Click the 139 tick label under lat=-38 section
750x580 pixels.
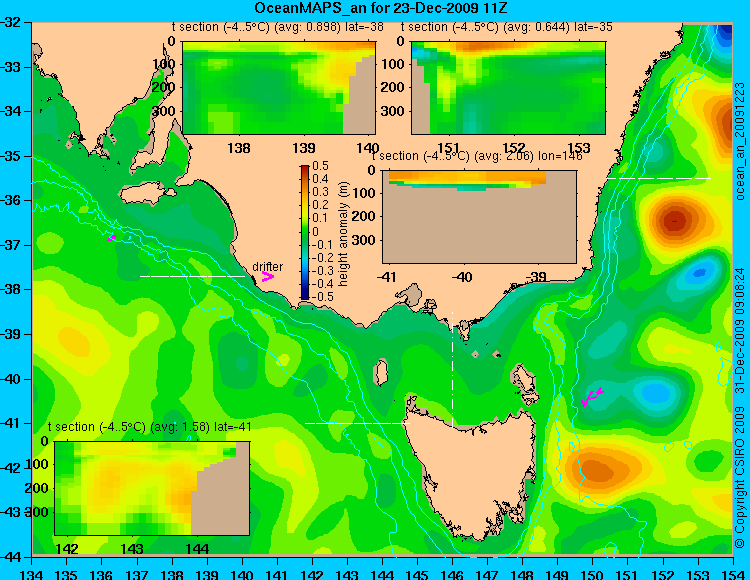click(304, 148)
